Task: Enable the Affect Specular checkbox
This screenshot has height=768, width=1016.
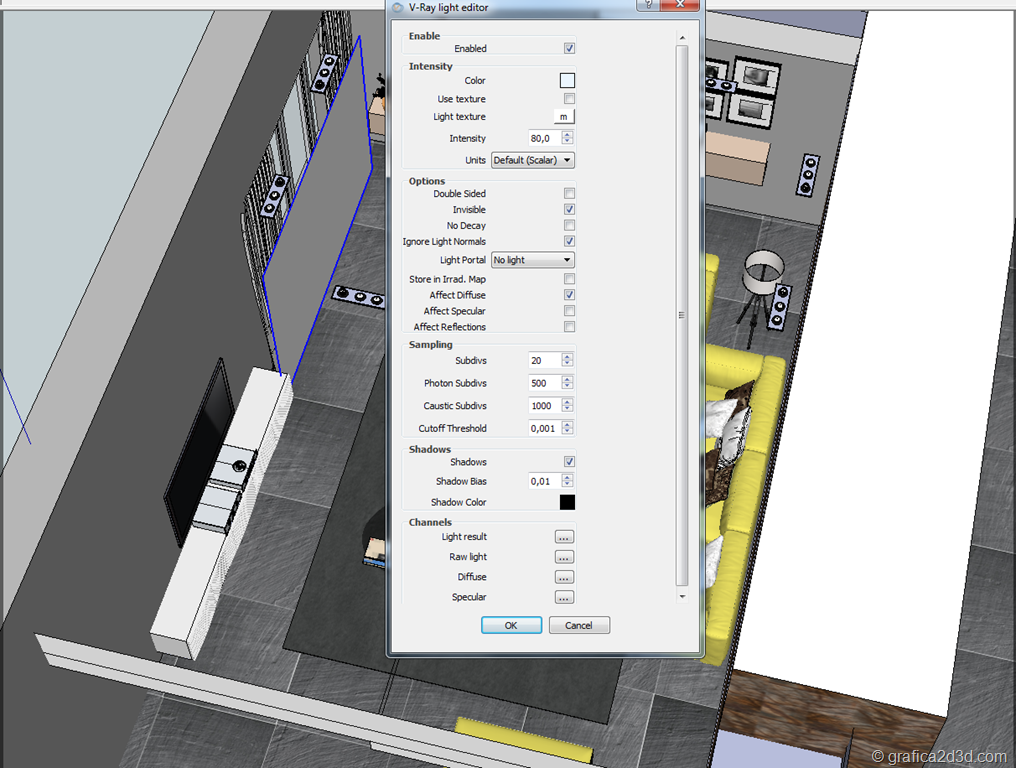Action: (569, 311)
